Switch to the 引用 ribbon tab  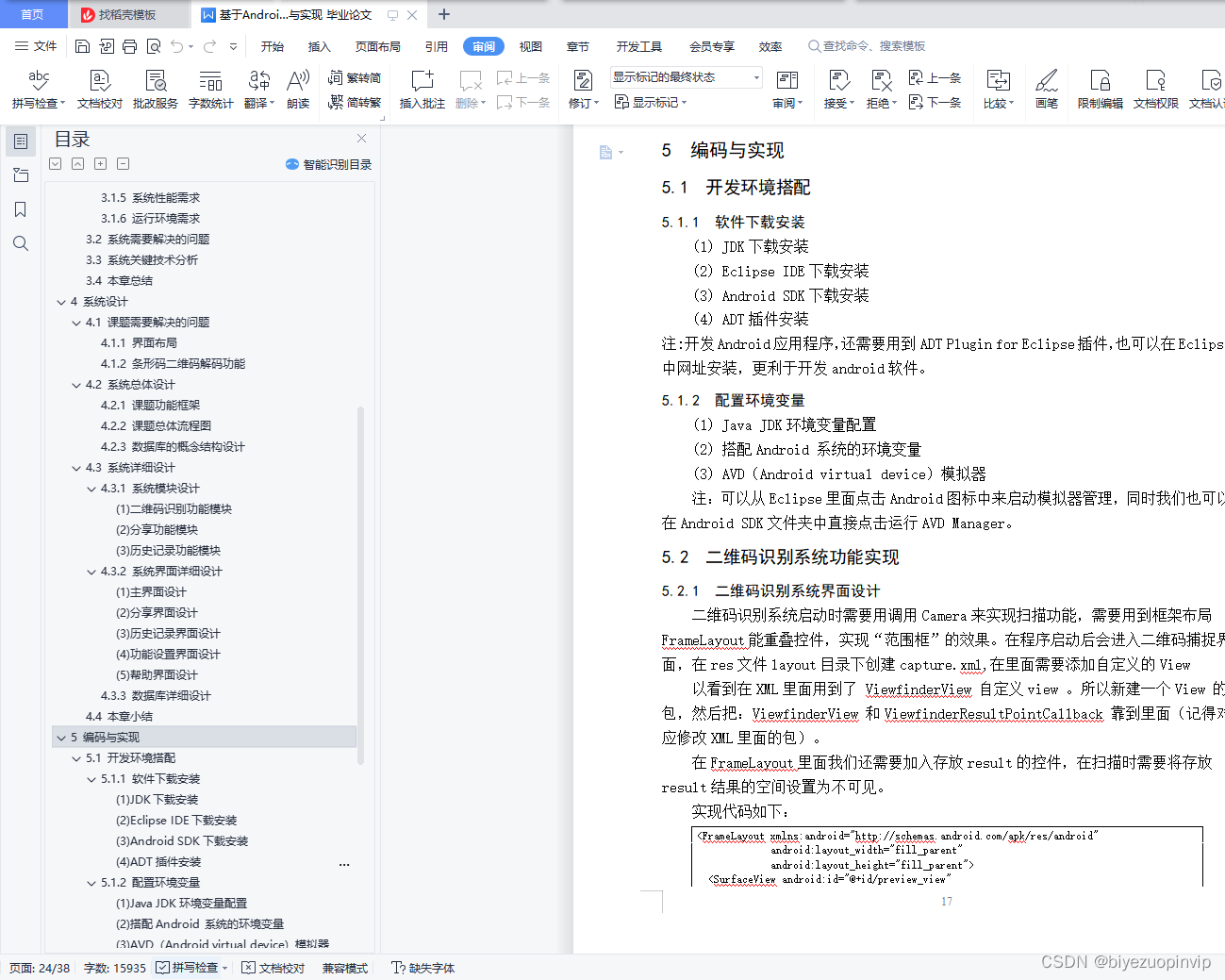point(436,46)
